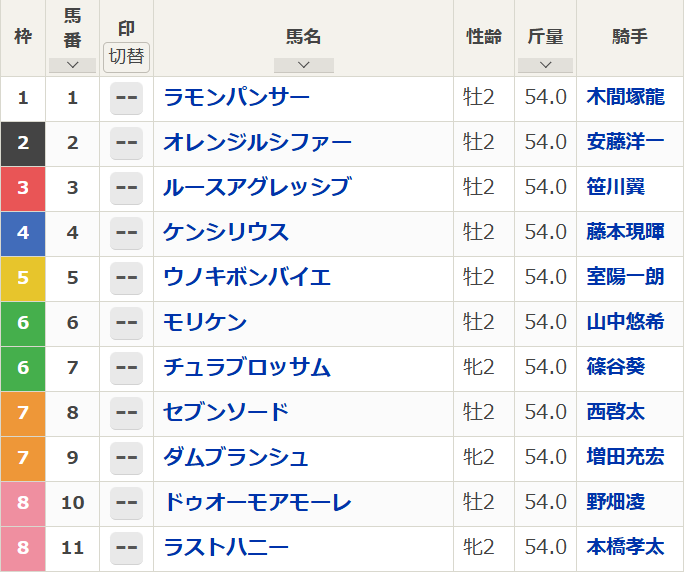Toggle the mark box for ラストハニー
Image resolution: width=684 pixels, height=572 pixels.
click(x=127, y=548)
